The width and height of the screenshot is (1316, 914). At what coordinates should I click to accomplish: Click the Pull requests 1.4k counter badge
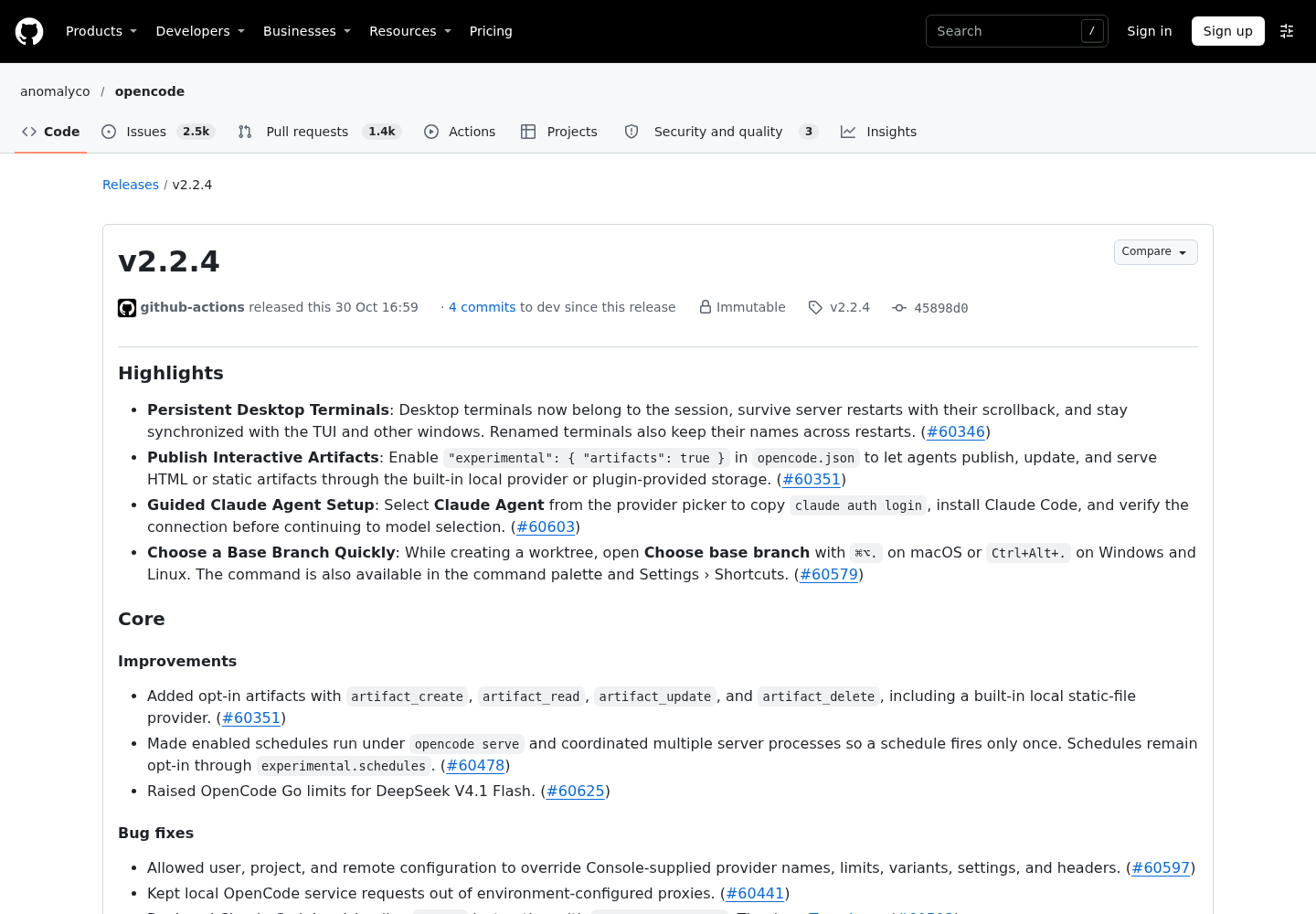(382, 132)
